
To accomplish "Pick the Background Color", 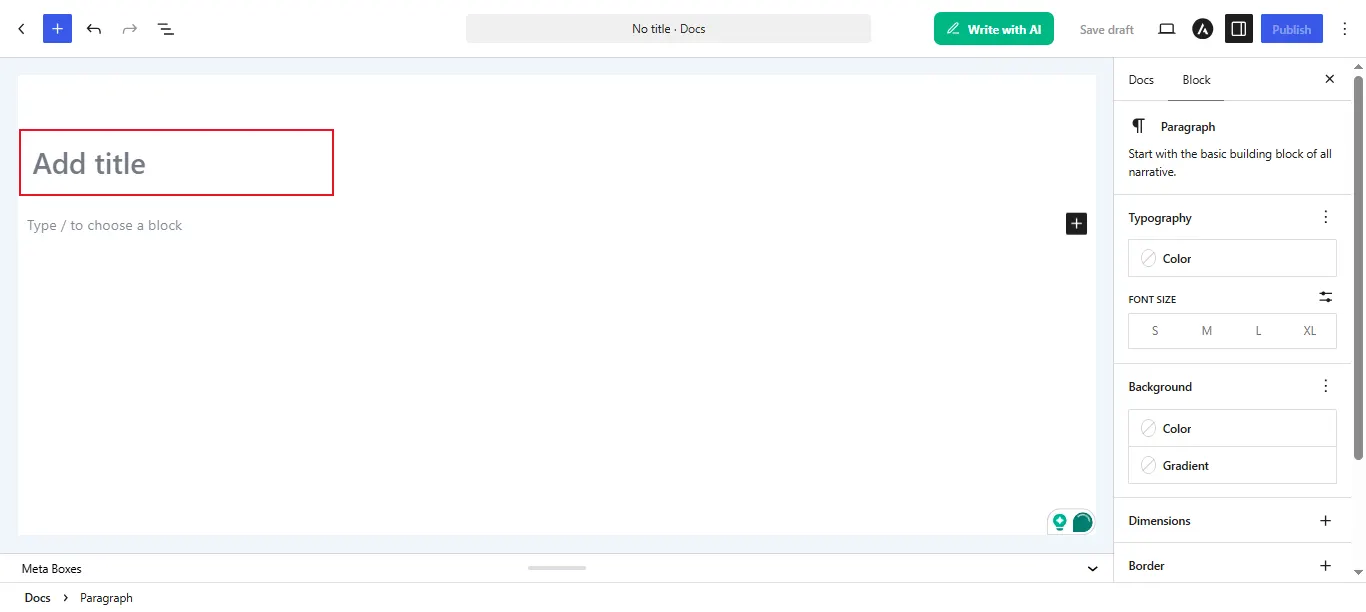I will pyautogui.click(x=1232, y=428).
